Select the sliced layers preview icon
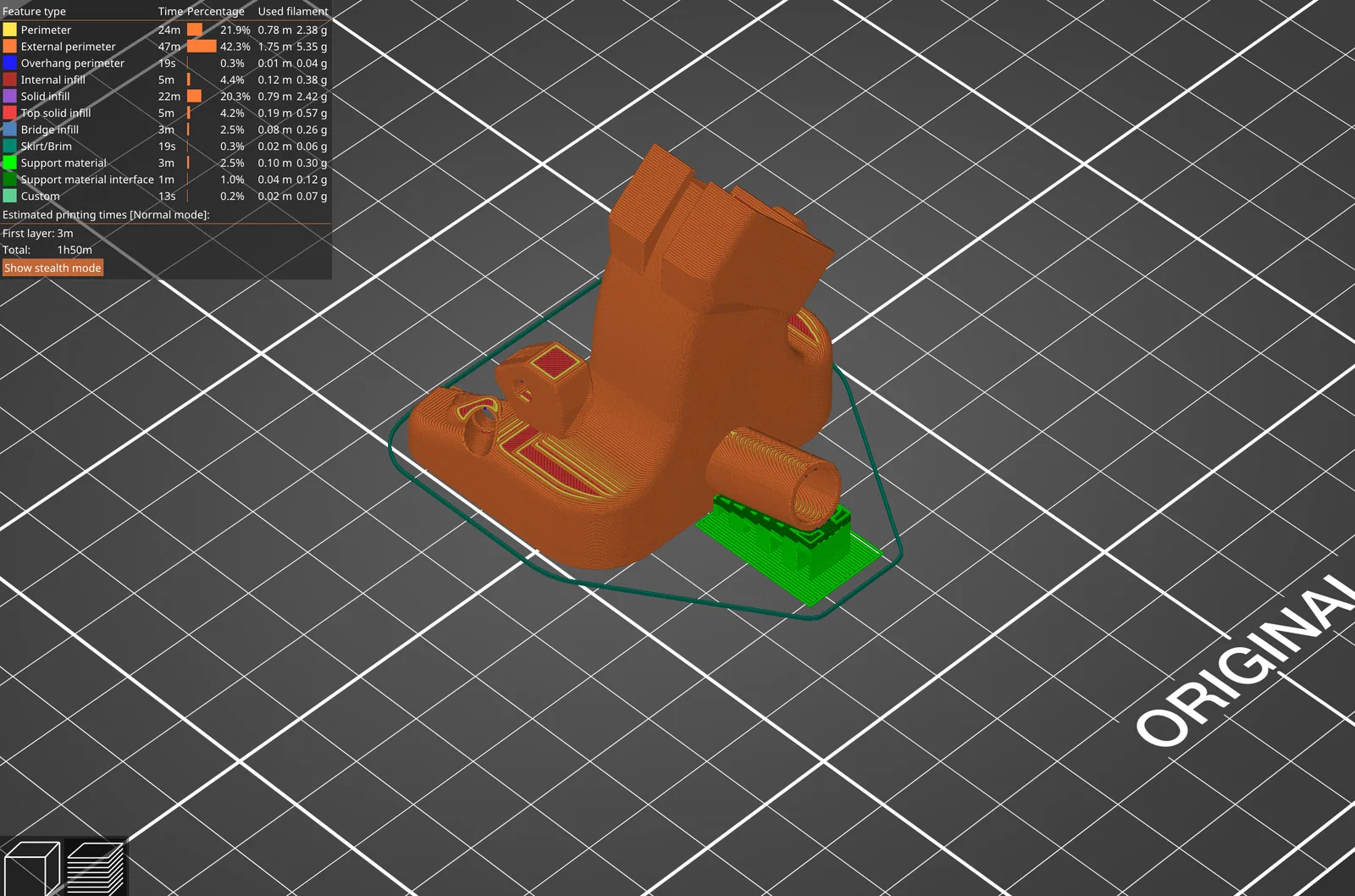Image resolution: width=1355 pixels, height=896 pixels. 95,867
